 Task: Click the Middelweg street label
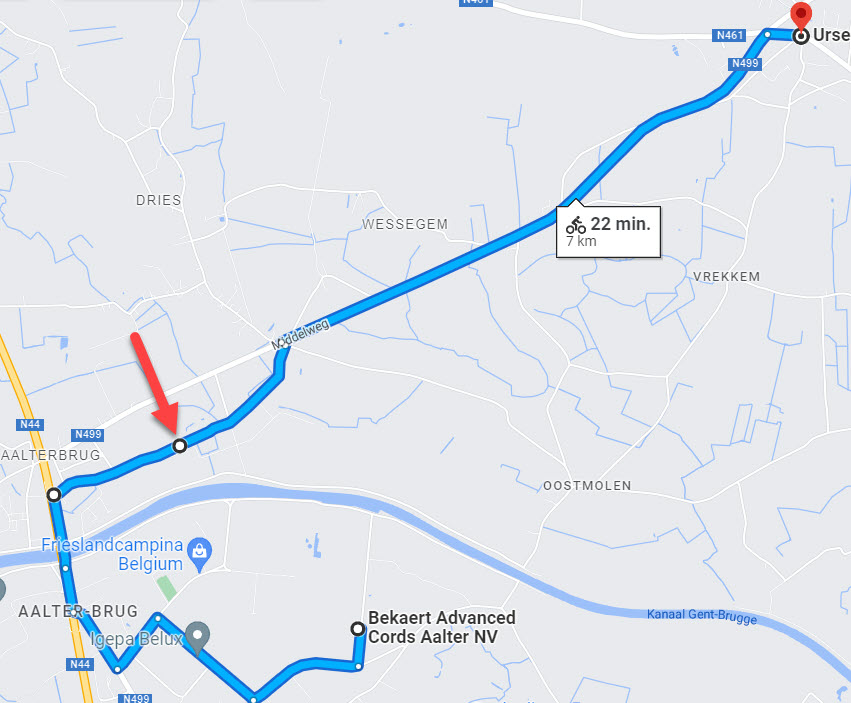(300, 334)
